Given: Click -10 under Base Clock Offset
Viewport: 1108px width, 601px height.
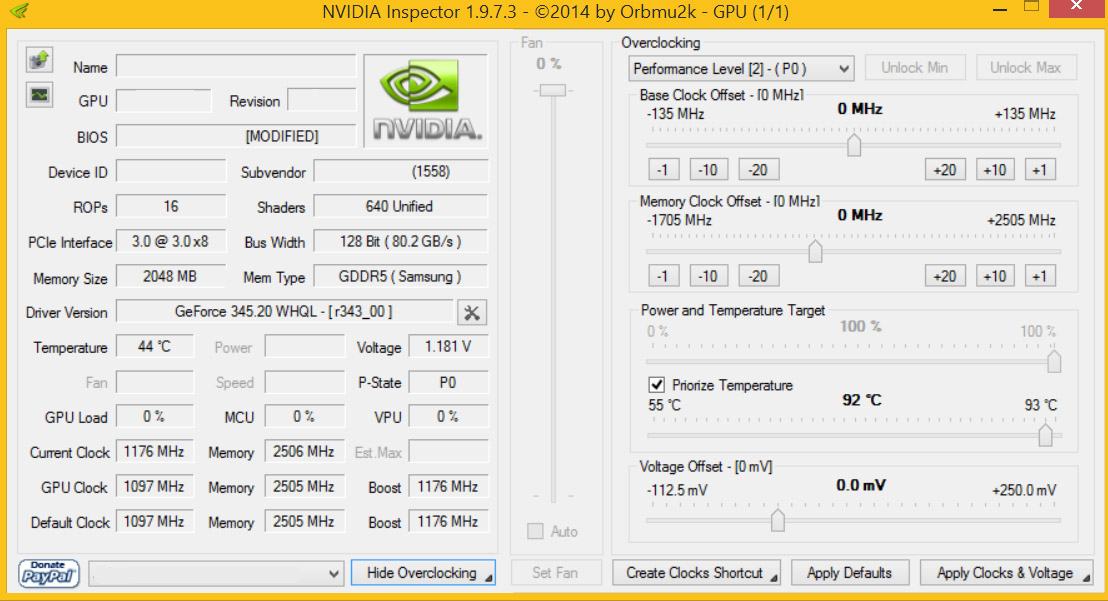Looking at the screenshot, I should (708, 169).
